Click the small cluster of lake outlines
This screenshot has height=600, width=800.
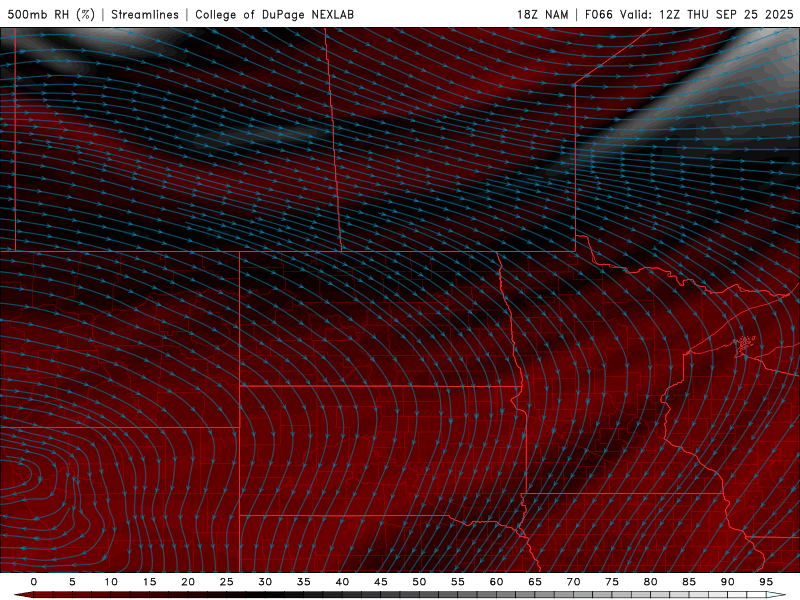[x=744, y=344]
